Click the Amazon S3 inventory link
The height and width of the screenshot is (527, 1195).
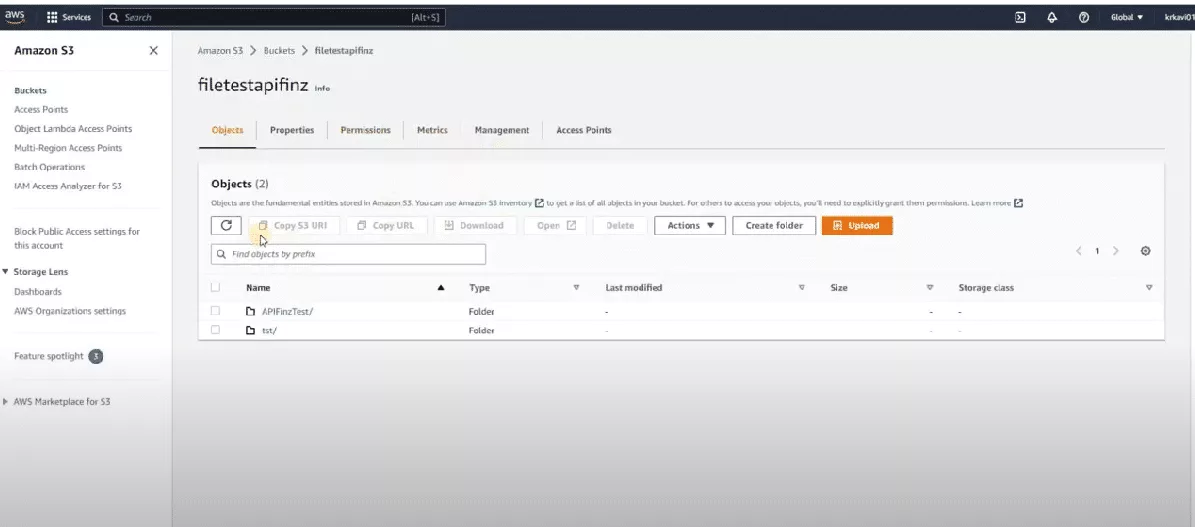click(495, 204)
